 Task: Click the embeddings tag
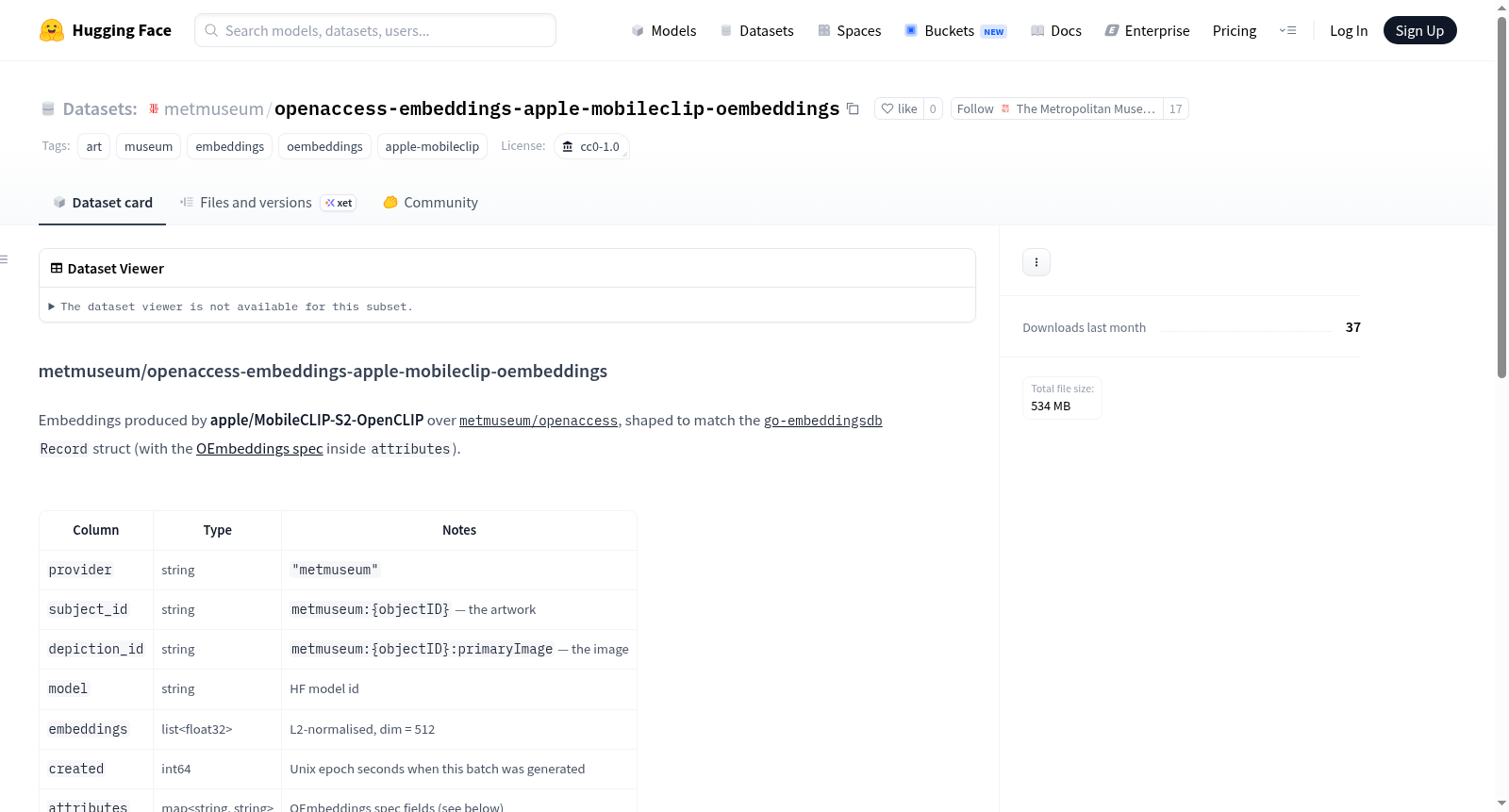point(230,146)
